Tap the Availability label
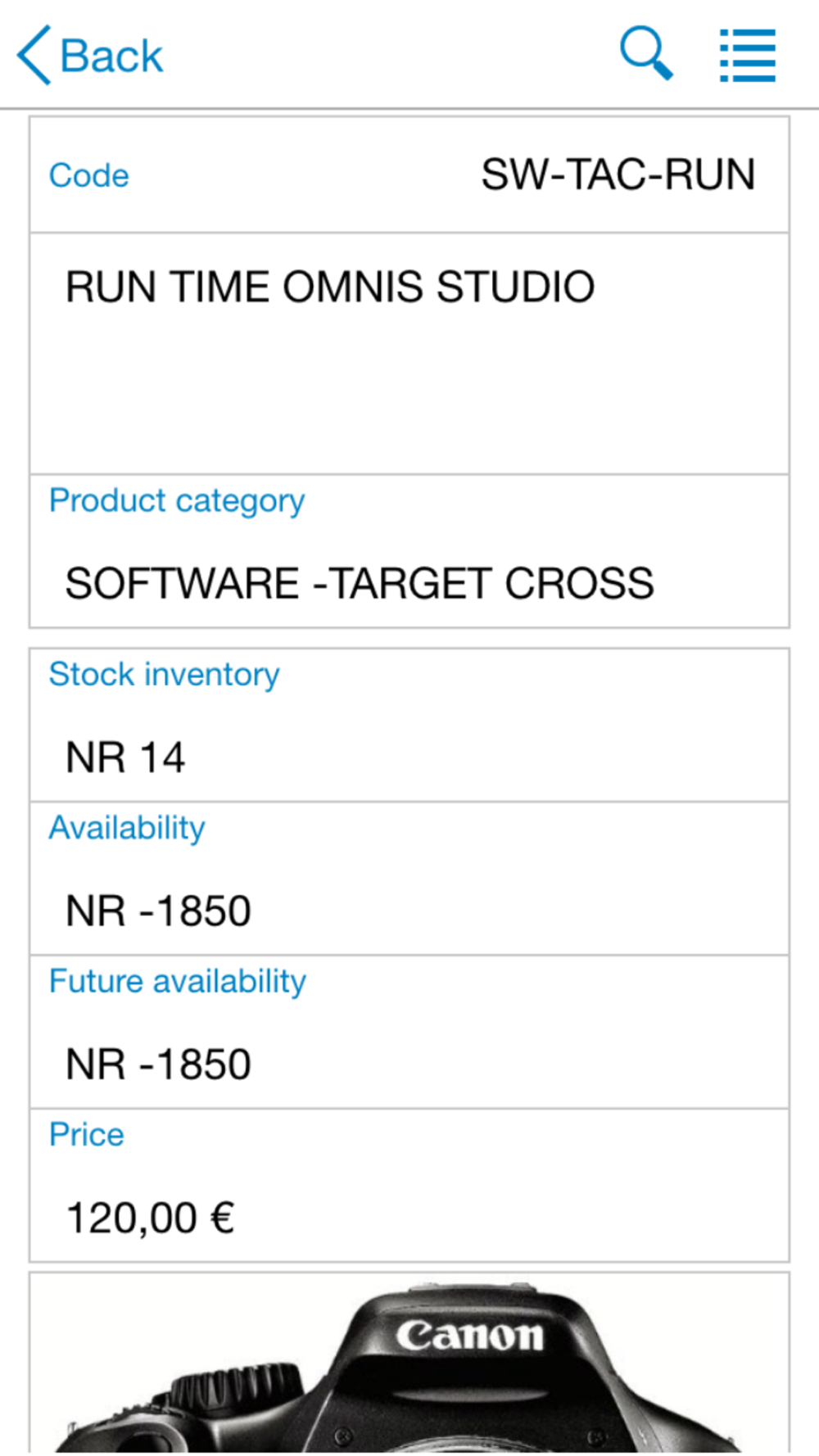The image size is (819, 1456). click(x=127, y=828)
